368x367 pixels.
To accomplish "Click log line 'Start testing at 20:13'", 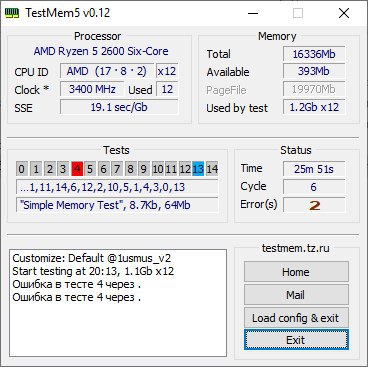I will pos(93,271).
